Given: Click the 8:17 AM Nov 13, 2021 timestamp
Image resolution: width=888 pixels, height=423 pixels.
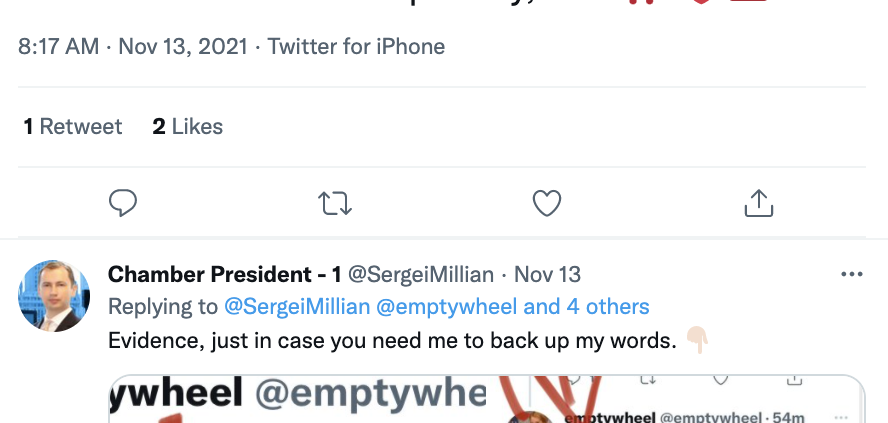Looking at the screenshot, I should (x=132, y=46).
